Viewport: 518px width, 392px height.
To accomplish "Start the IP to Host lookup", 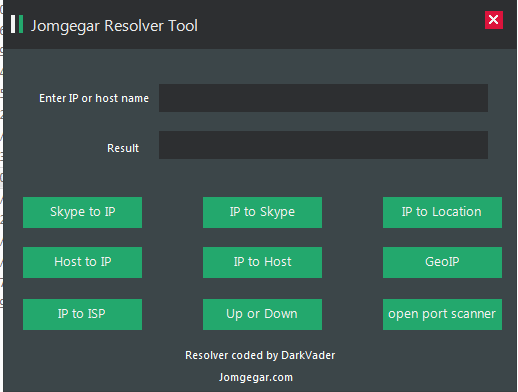I will coord(262,262).
